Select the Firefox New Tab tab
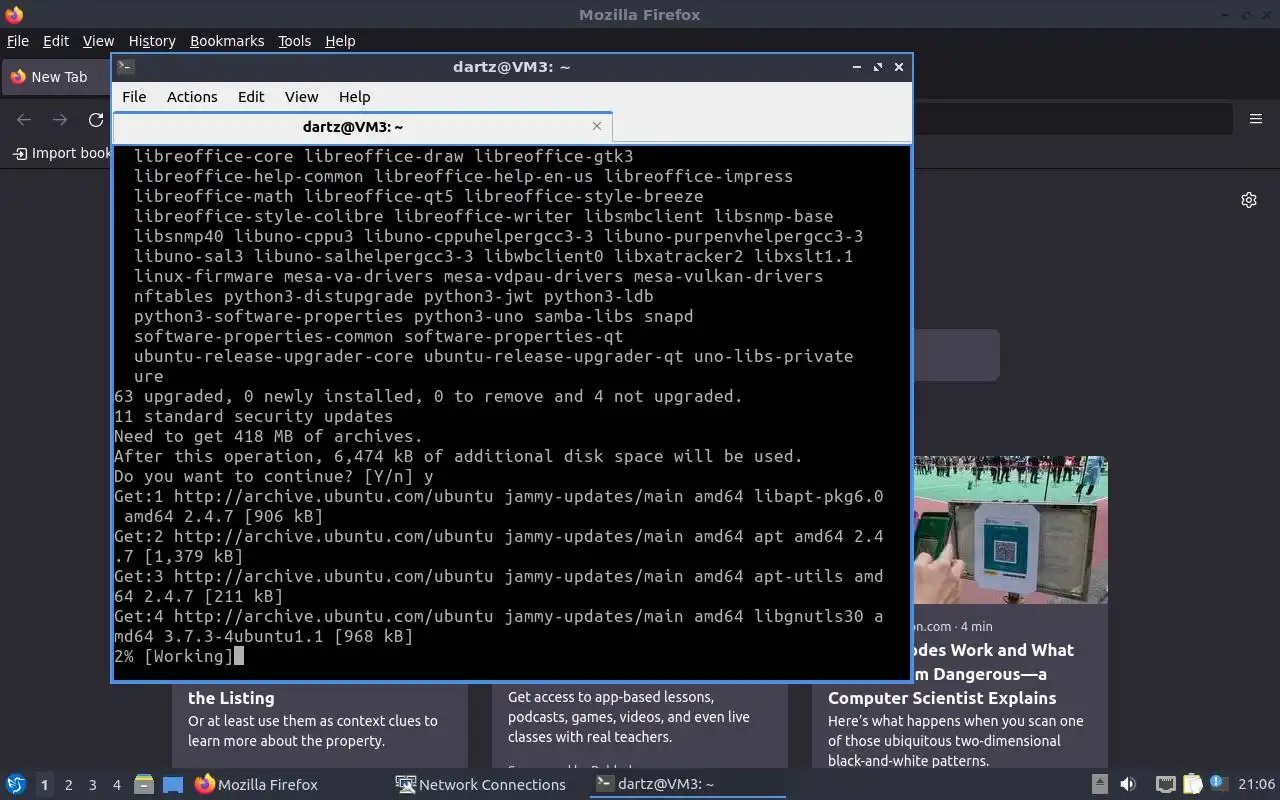This screenshot has width=1280, height=800. (57, 77)
